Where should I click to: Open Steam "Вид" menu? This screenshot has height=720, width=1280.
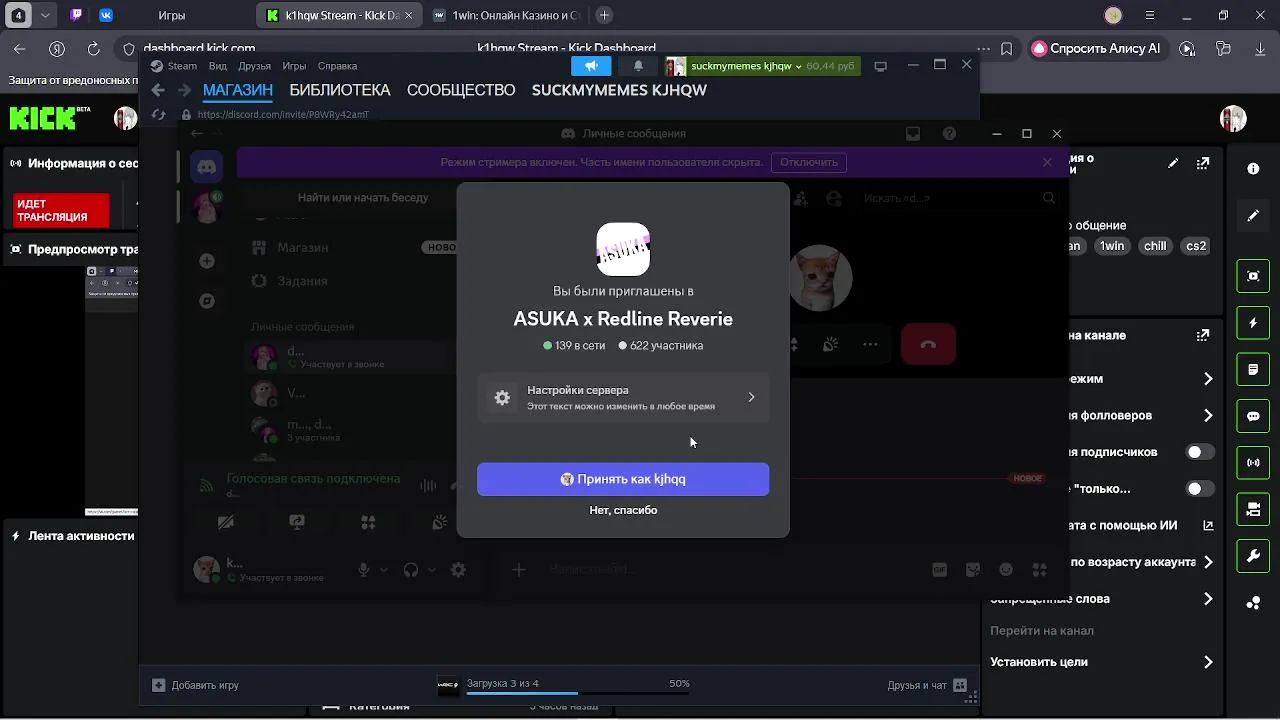tap(218, 66)
